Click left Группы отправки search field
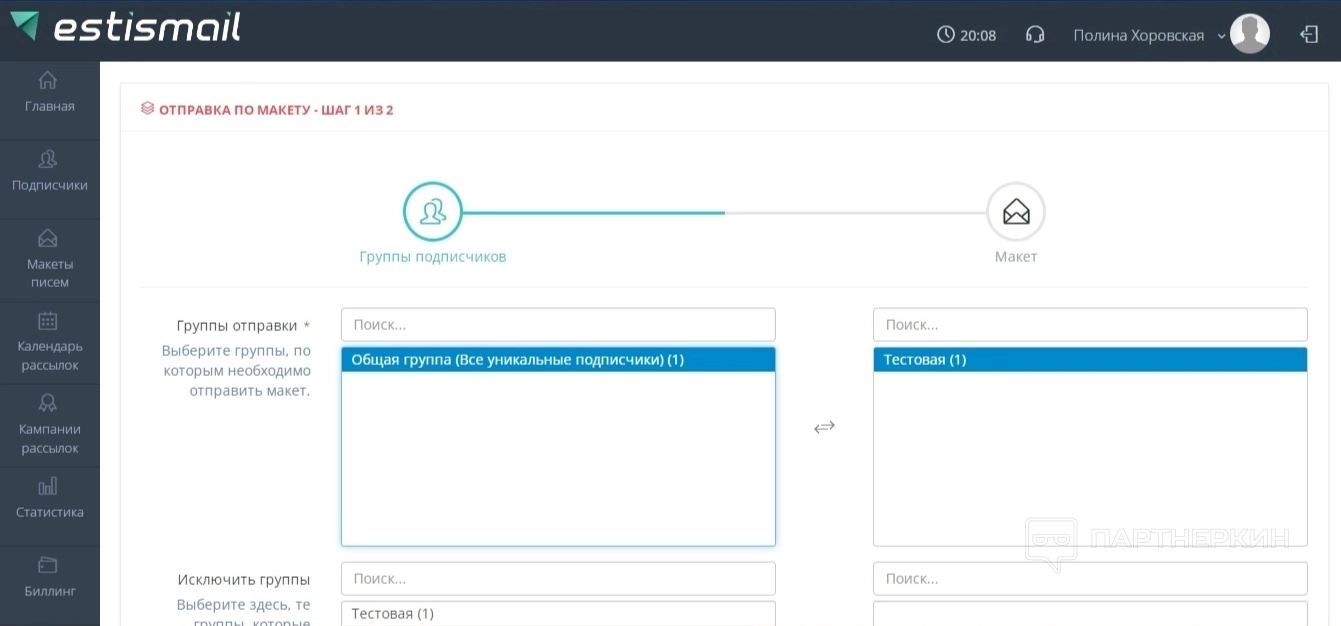Viewport: 1341px width, 626px height. click(558, 325)
